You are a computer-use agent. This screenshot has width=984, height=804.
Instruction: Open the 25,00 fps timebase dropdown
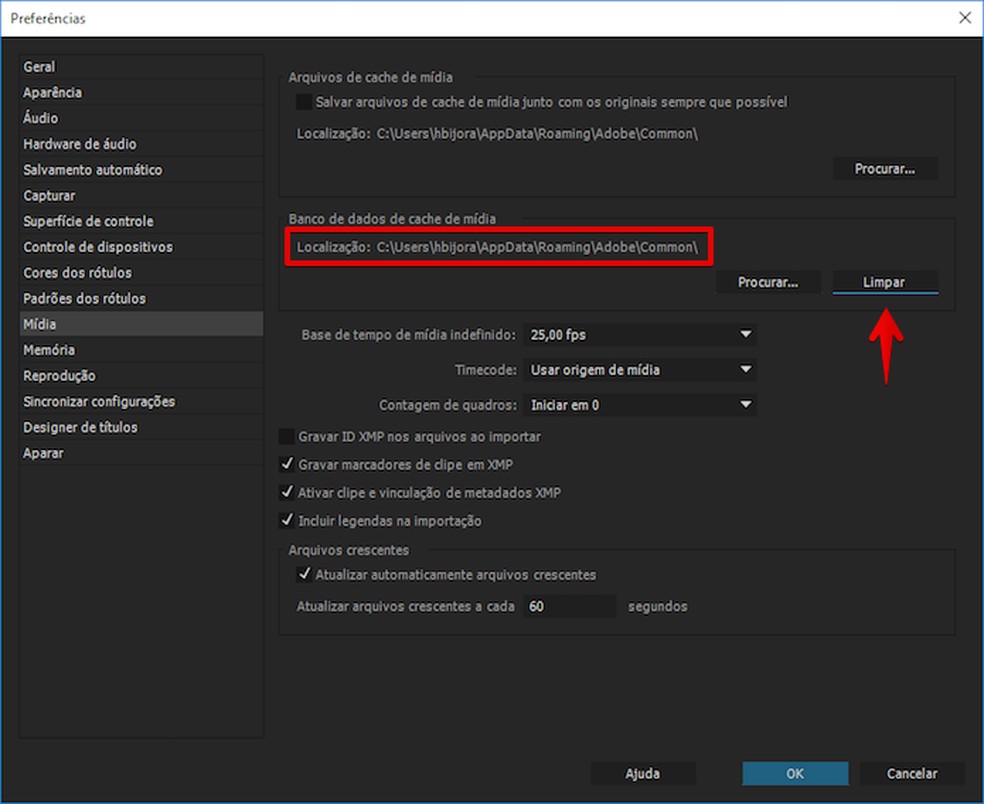(639, 335)
